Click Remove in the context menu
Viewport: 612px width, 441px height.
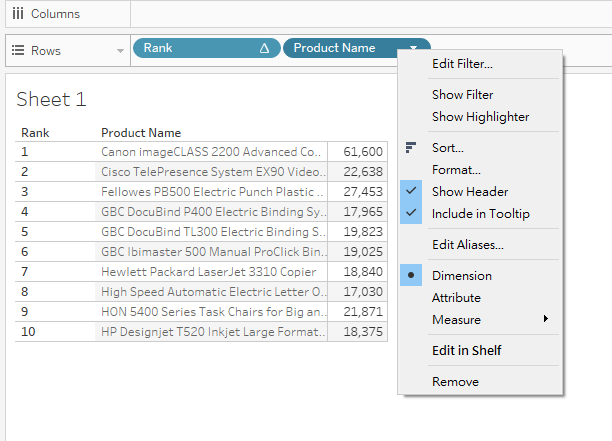(x=455, y=382)
